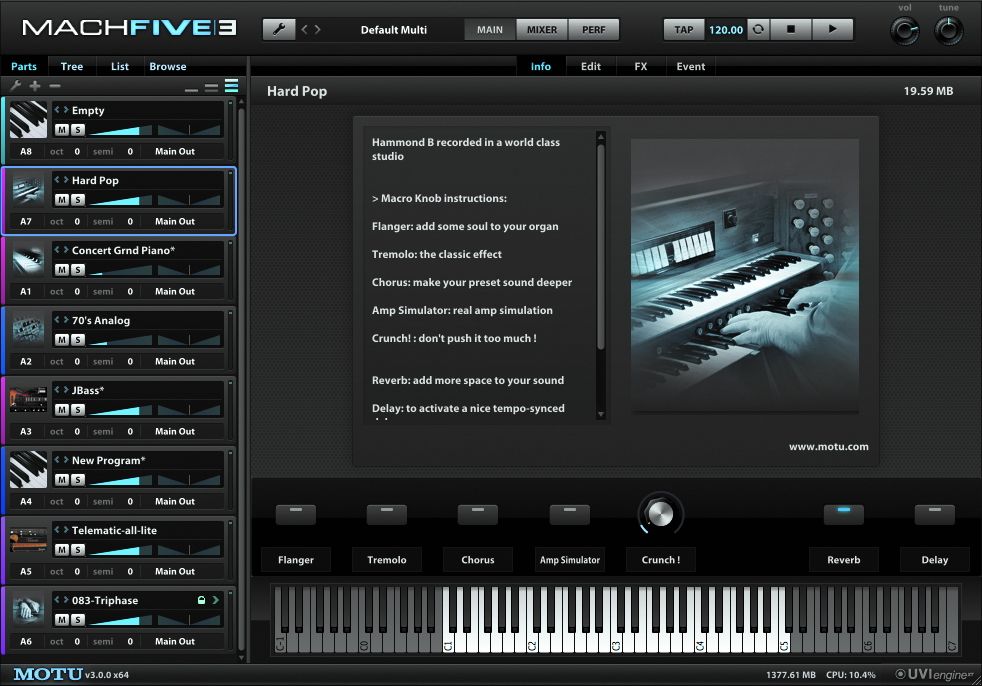Click the 120.00 tempo field
982x686 pixels.
[726, 29]
